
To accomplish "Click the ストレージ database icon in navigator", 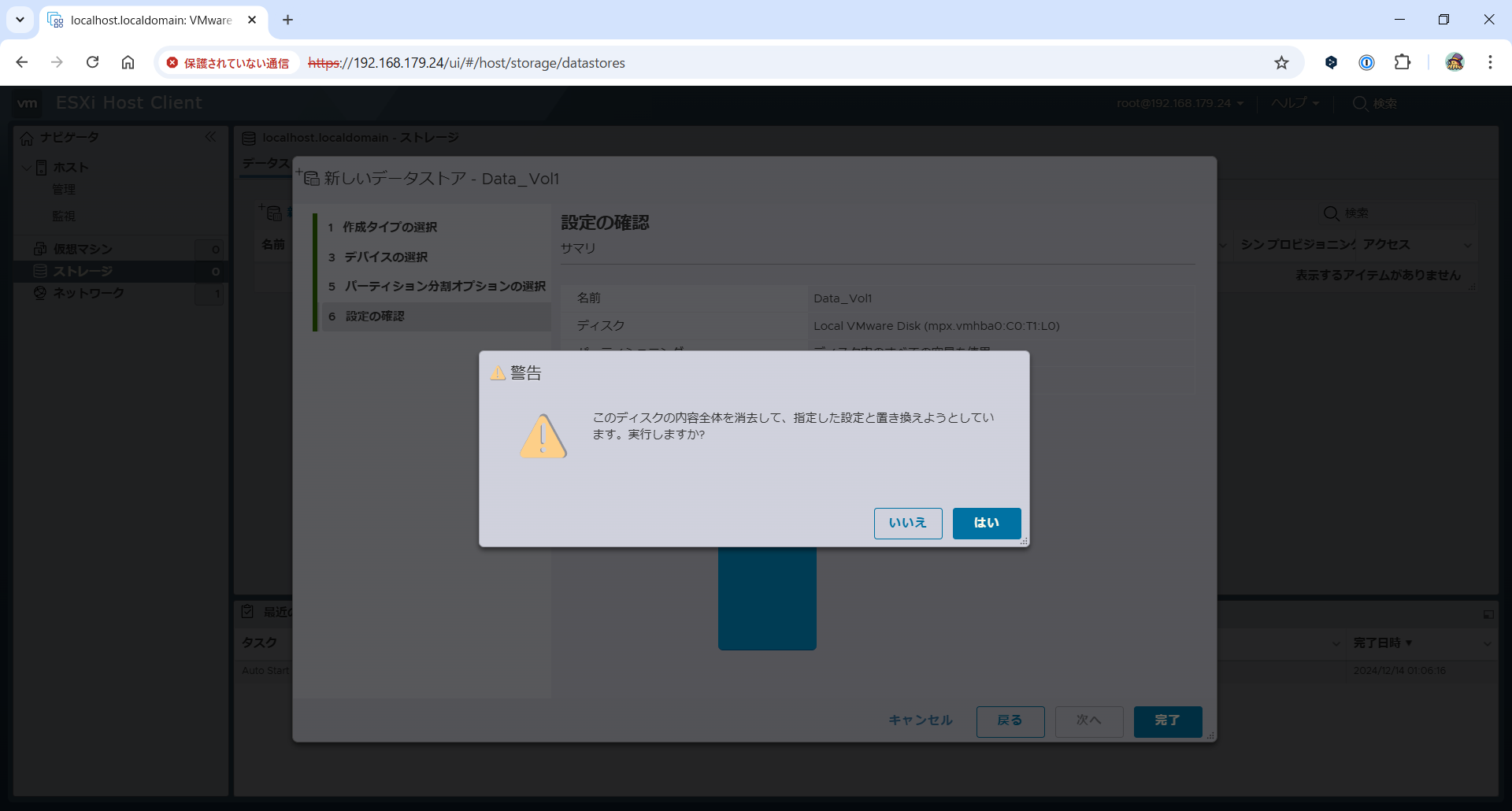I will click(x=40, y=271).
